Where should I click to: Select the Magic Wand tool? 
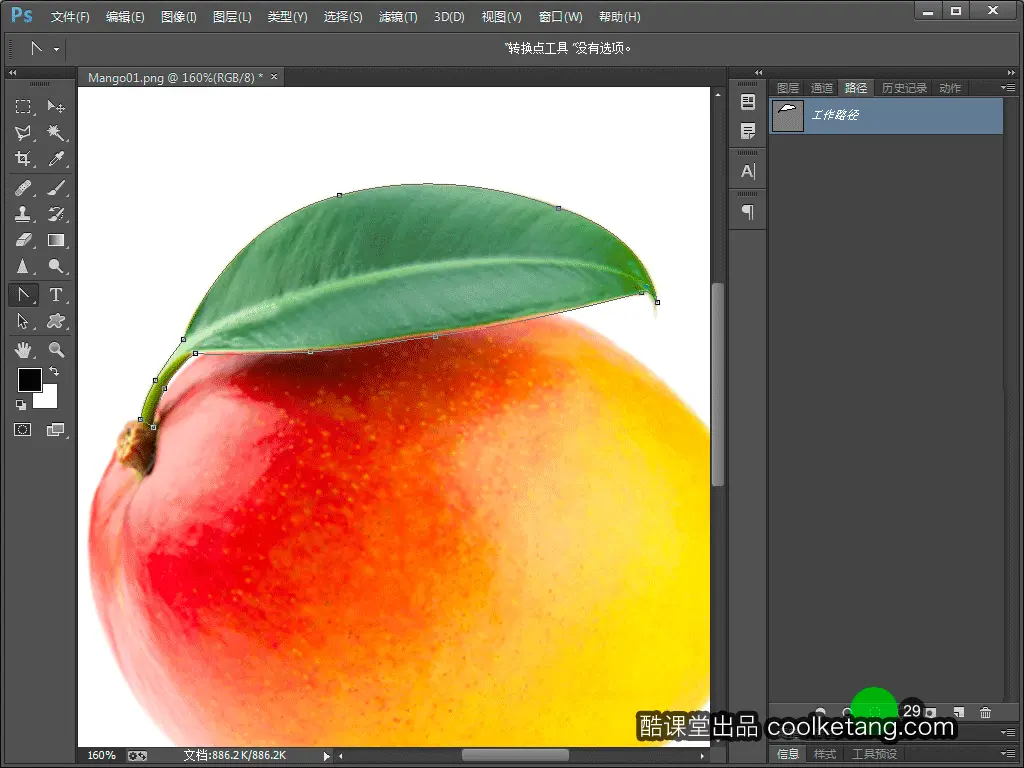tap(56, 133)
